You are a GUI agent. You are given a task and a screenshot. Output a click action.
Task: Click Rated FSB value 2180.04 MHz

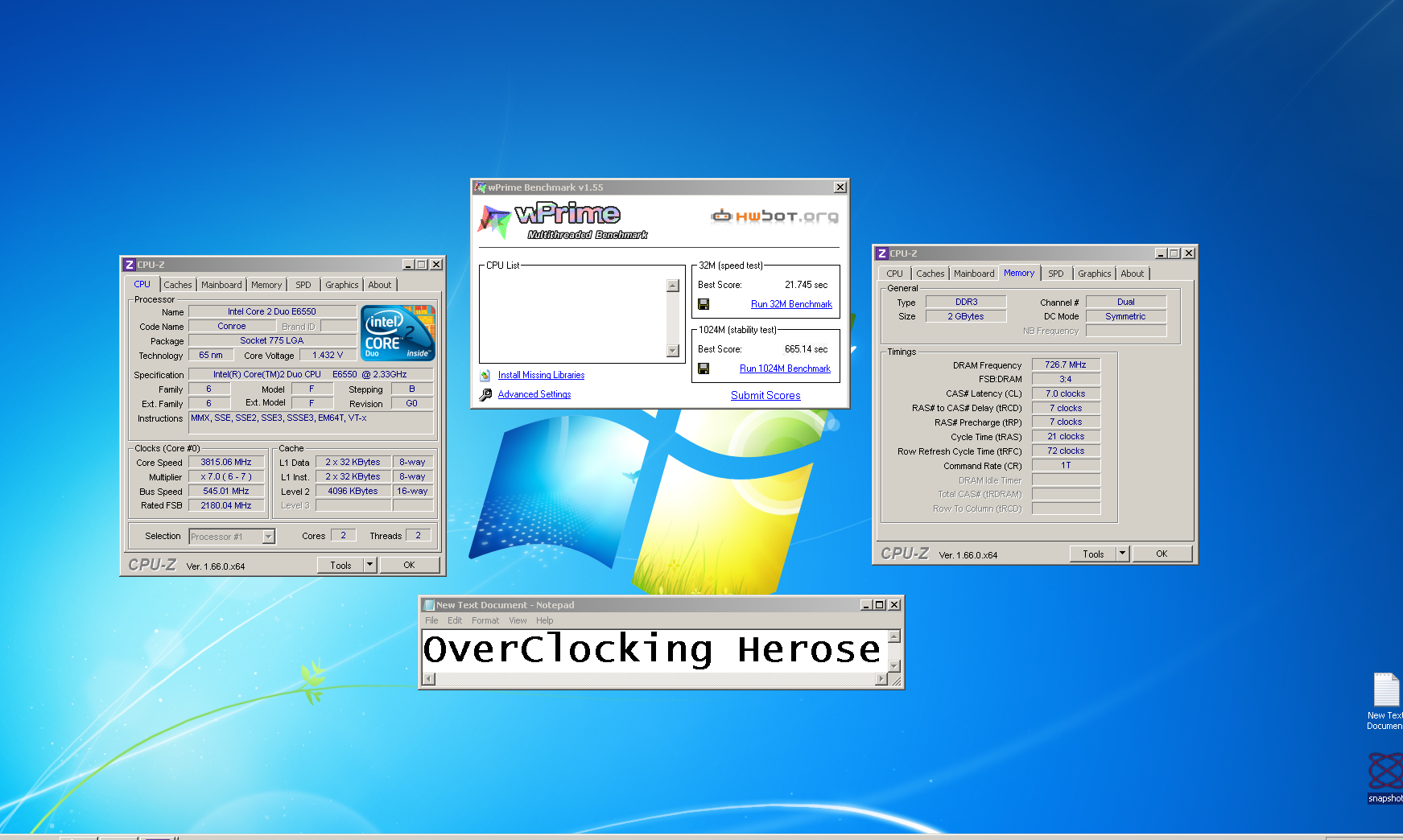pyautogui.click(x=226, y=505)
